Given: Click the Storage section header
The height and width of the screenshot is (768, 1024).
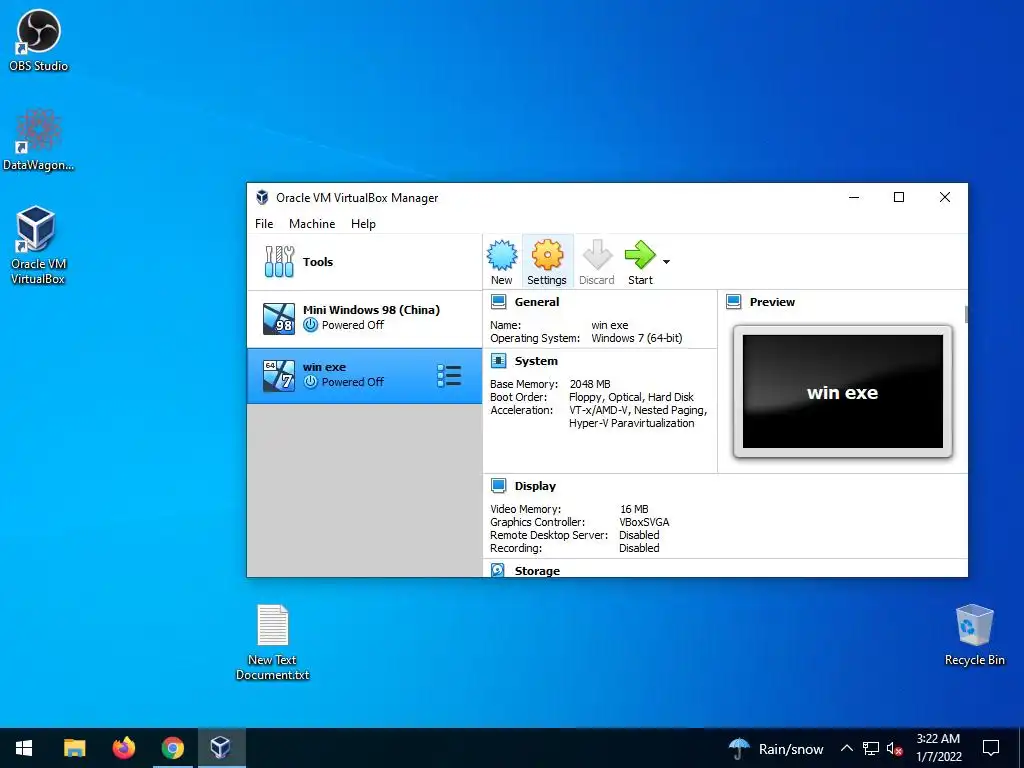Looking at the screenshot, I should click(537, 570).
